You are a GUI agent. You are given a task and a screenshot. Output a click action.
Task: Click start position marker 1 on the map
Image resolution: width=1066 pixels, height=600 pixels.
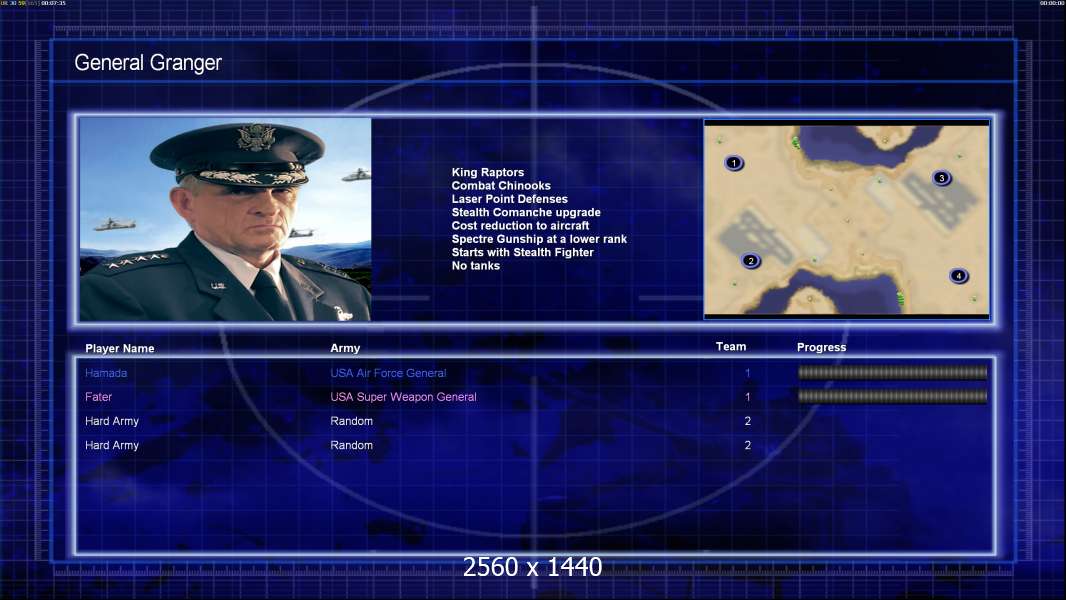734,163
